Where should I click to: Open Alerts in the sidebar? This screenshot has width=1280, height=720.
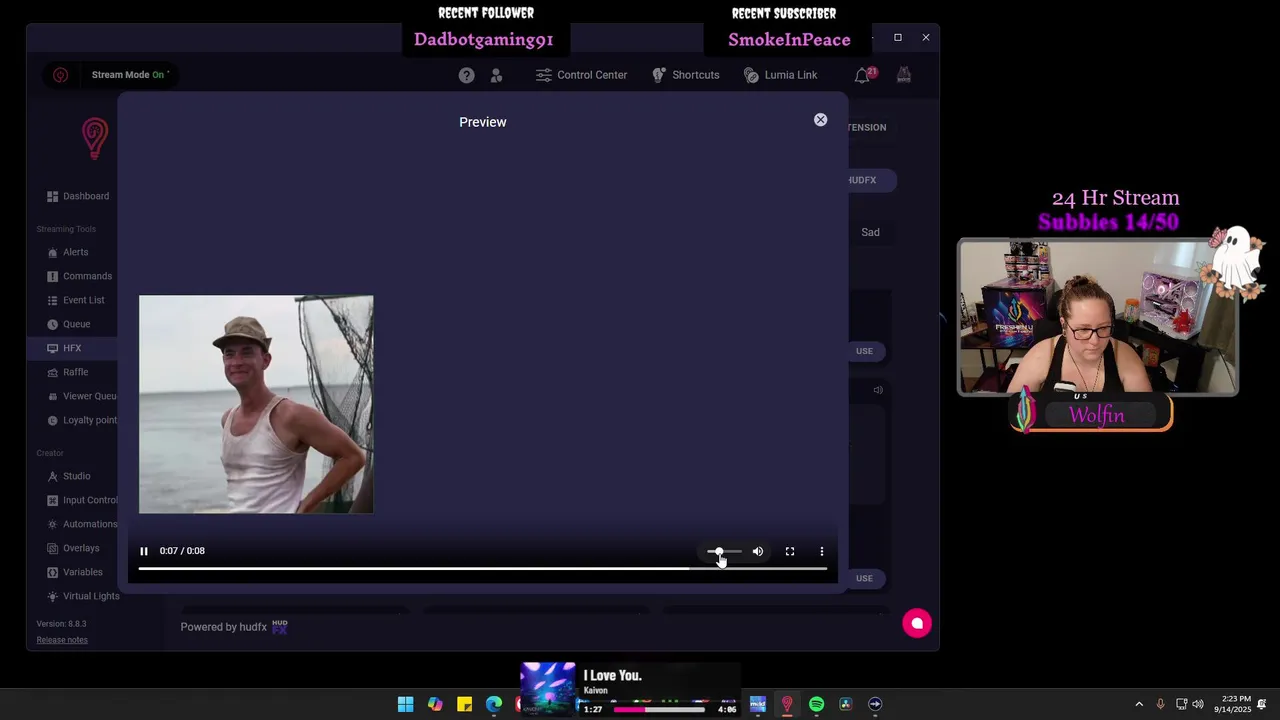pos(68,252)
